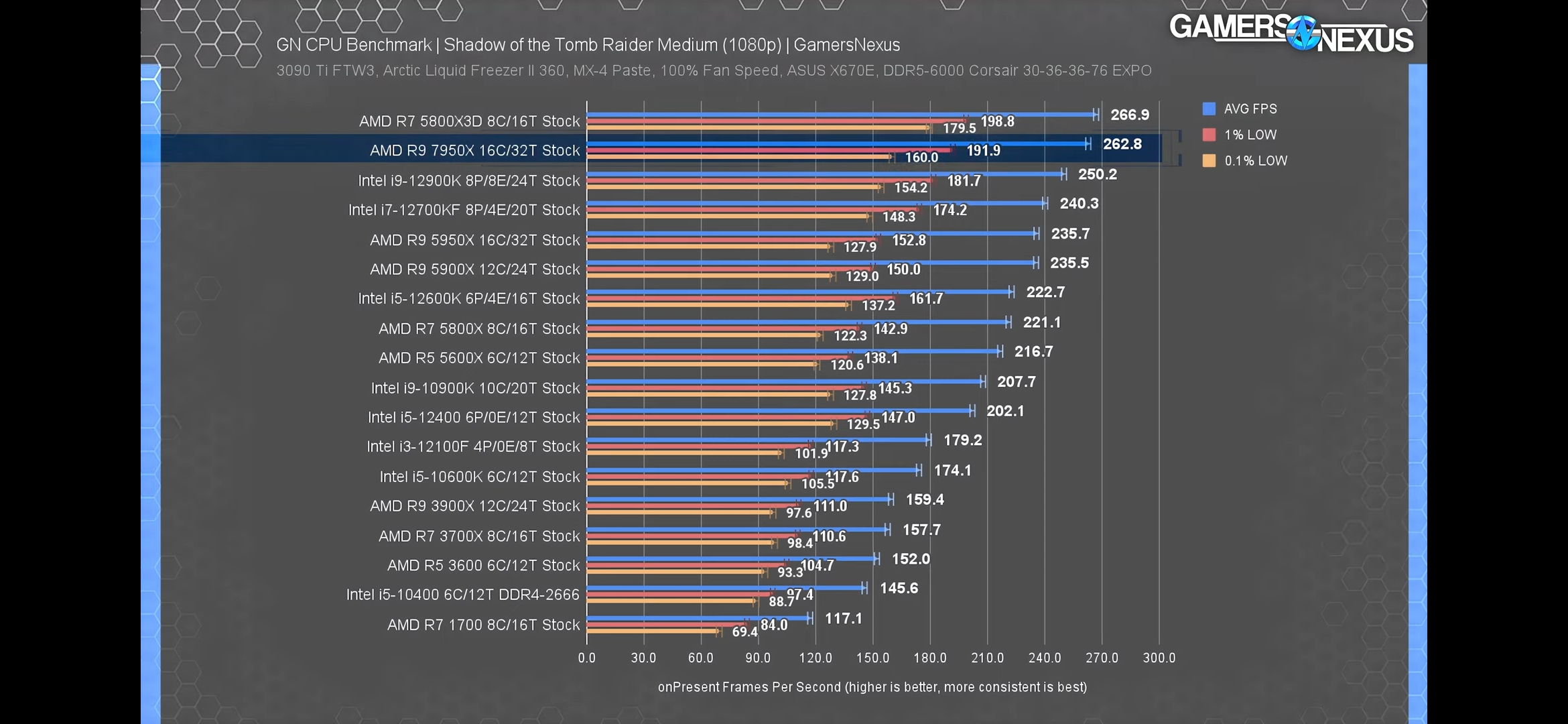Click the AMD R7 1700 8C/16T label
Viewport: 1568px width, 724px height.
[x=483, y=625]
